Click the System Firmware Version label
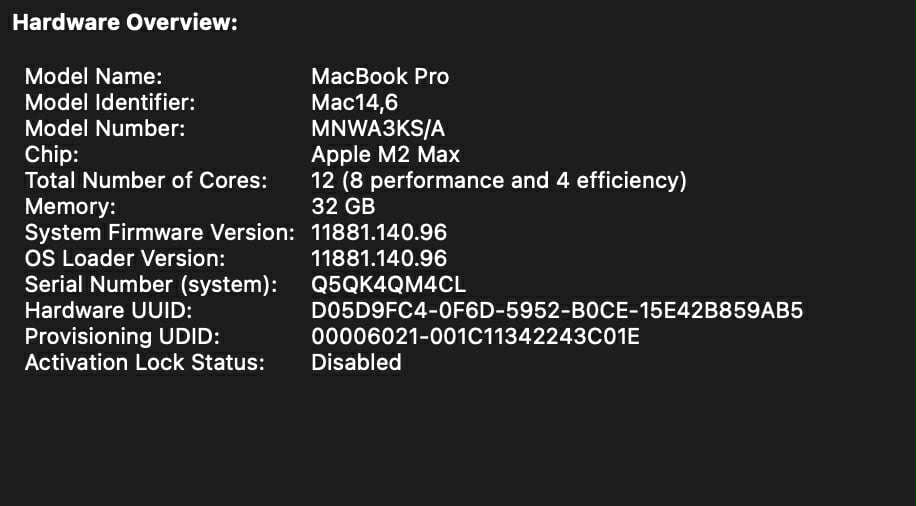916x506 pixels. point(159,232)
